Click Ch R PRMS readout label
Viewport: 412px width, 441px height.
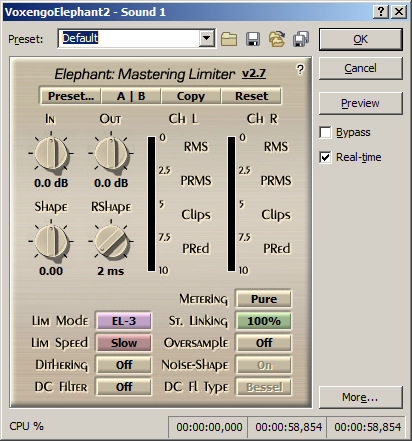point(276,181)
